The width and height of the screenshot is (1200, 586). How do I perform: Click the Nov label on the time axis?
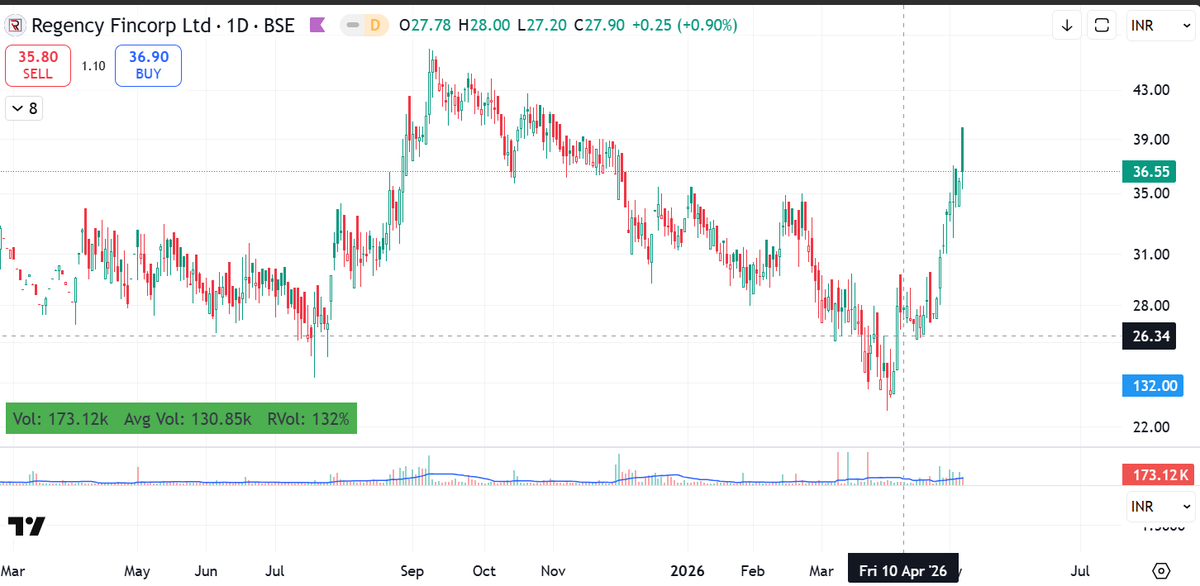coord(552,572)
